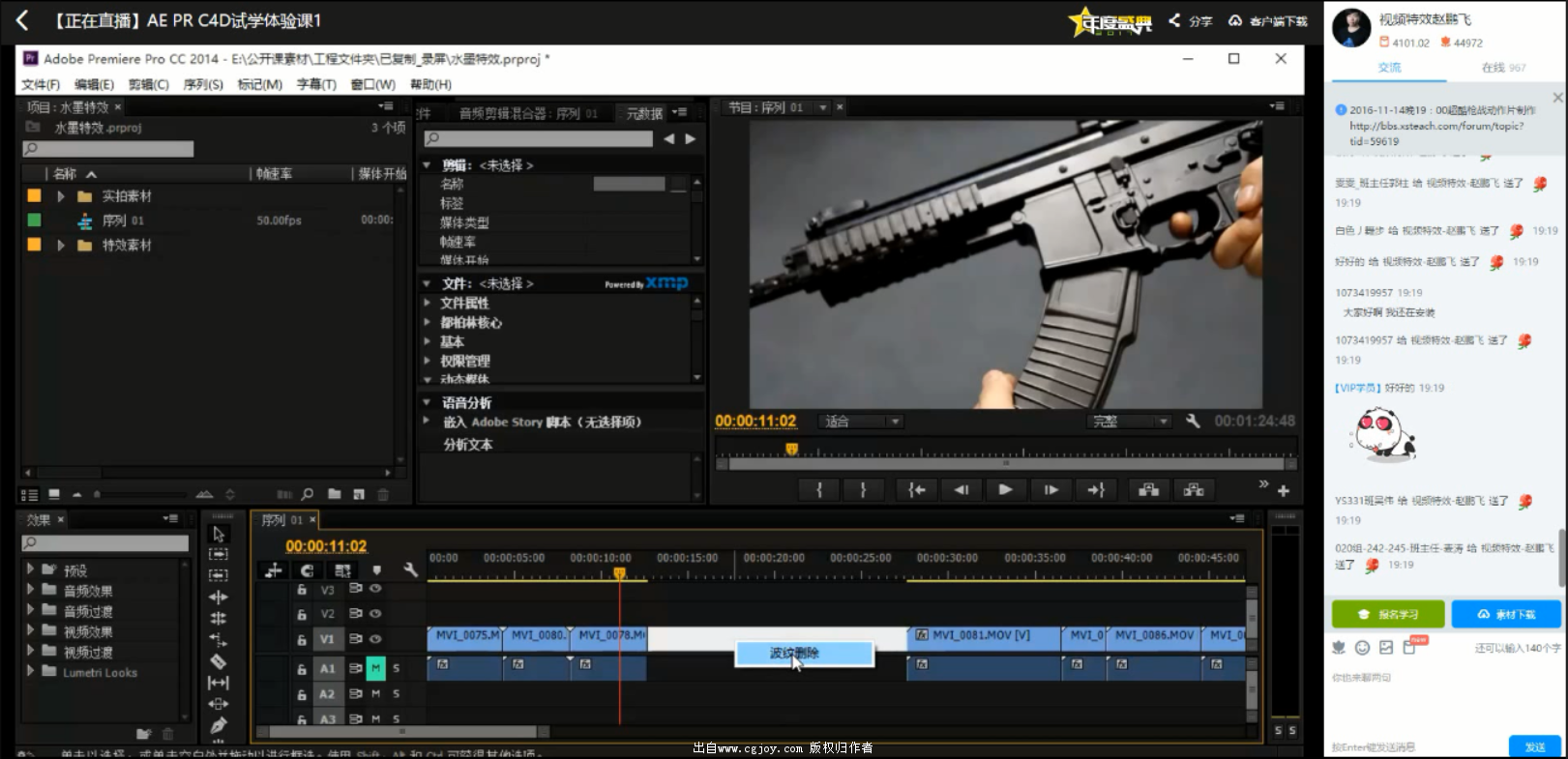Viewport: 1568px width, 759px height.
Task: Expand the 文件属性 metadata section
Action: pos(427,303)
